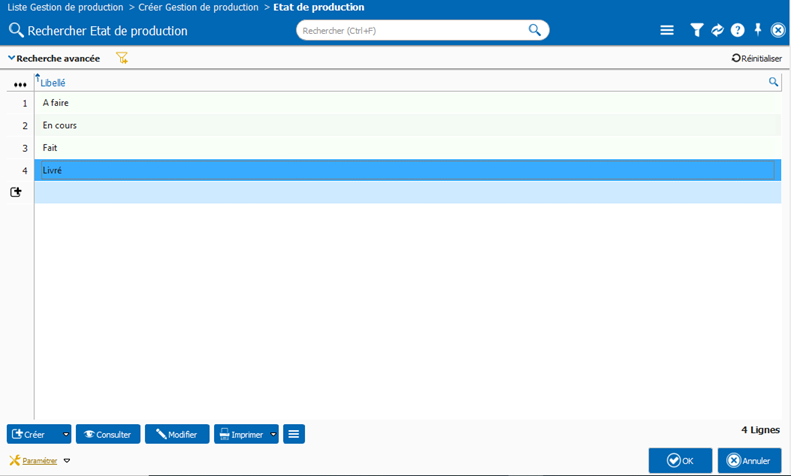Go to Créer Gestion de production breadcrumb
The width and height of the screenshot is (791, 476).
[x=200, y=7]
